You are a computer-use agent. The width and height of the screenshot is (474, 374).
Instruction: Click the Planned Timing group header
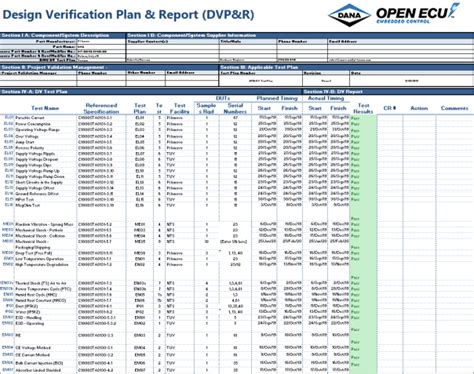pos(277,98)
